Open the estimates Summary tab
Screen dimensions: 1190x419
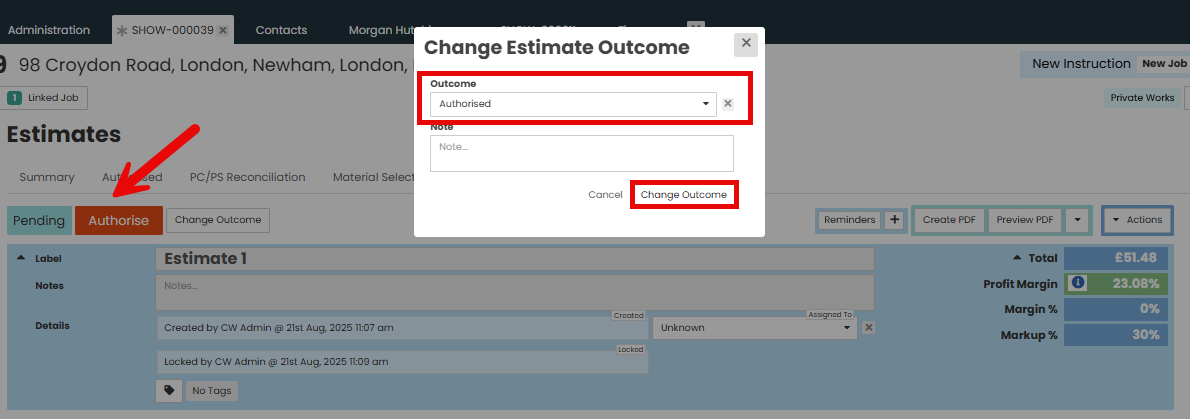coord(47,177)
